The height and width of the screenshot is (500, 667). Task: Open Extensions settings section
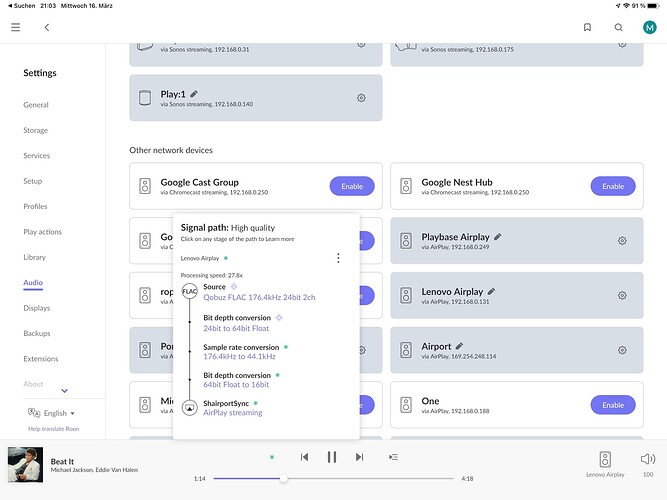pyautogui.click(x=41, y=359)
